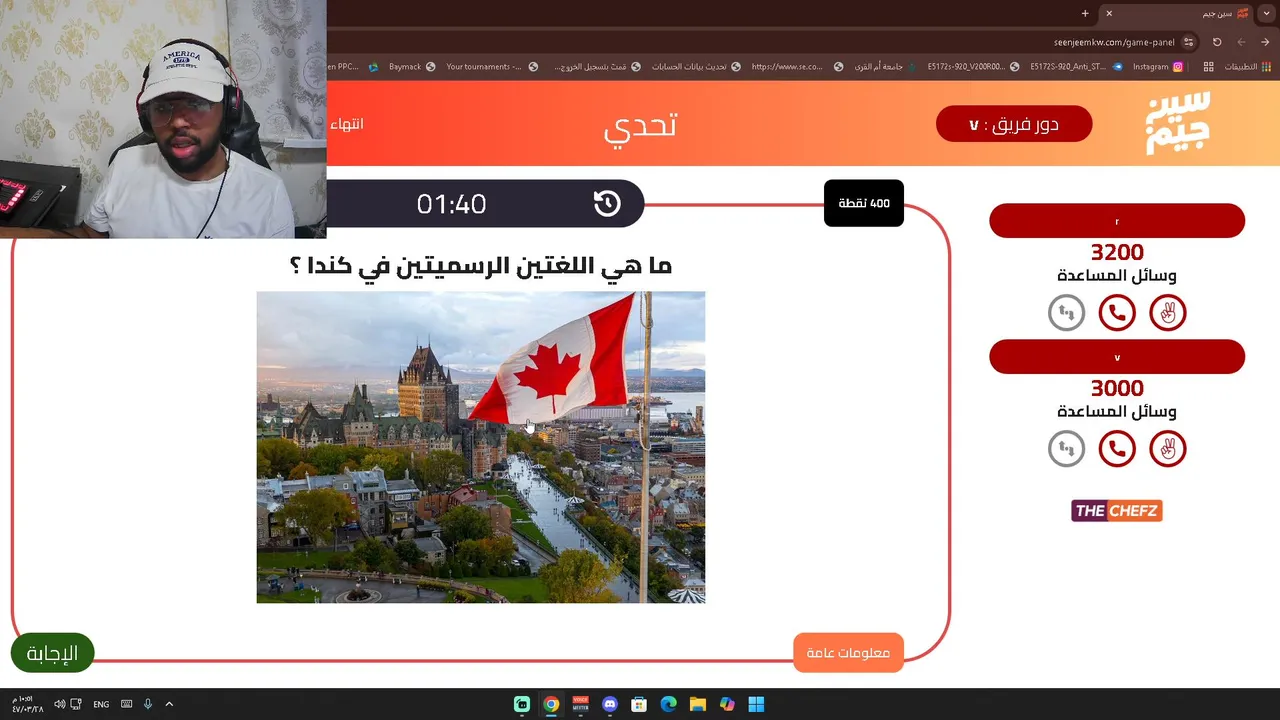Open the Chrome tab search dropdown
Image resolution: width=1280 pixels, height=720 pixels.
(x=1267, y=13)
